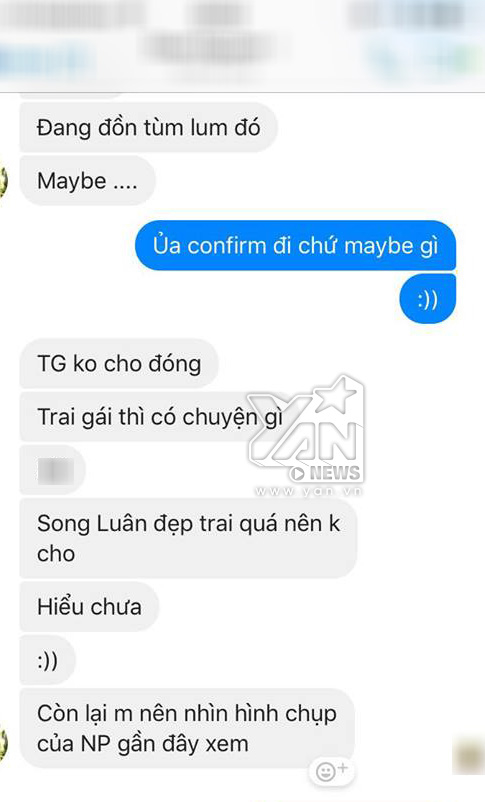485x802 pixels.
Task: Select the "Maybe ...." message bubble
Action: click(87, 181)
